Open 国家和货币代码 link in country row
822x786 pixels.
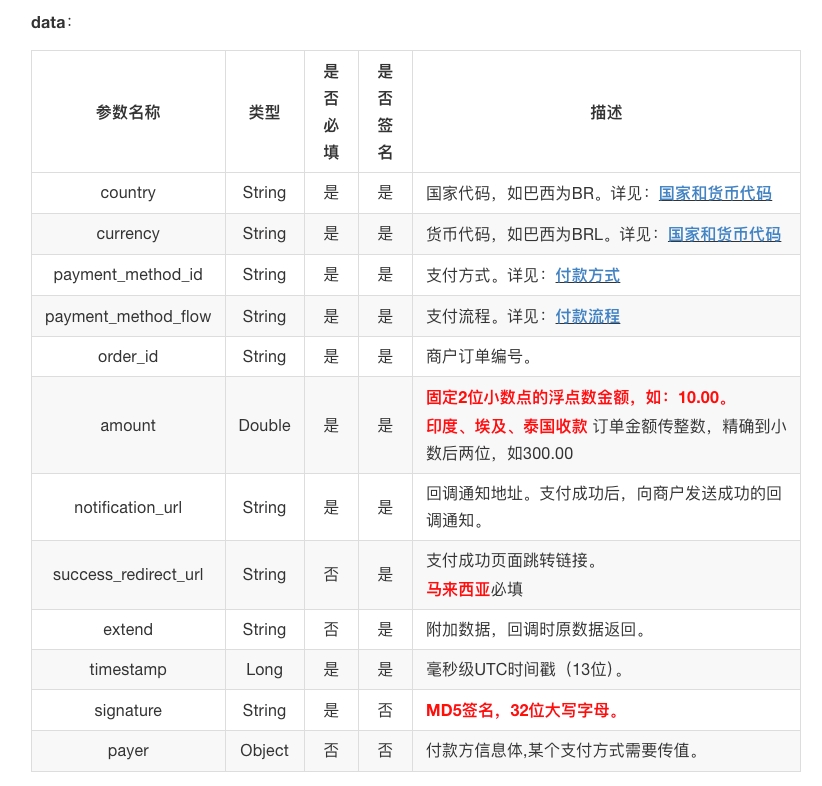coord(715,193)
